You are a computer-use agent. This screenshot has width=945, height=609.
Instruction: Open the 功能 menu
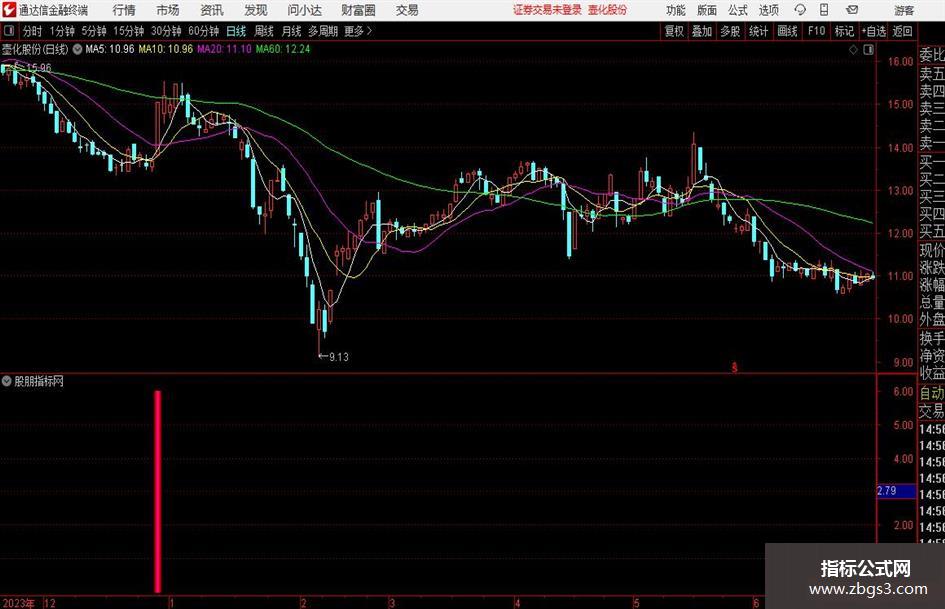click(x=676, y=10)
